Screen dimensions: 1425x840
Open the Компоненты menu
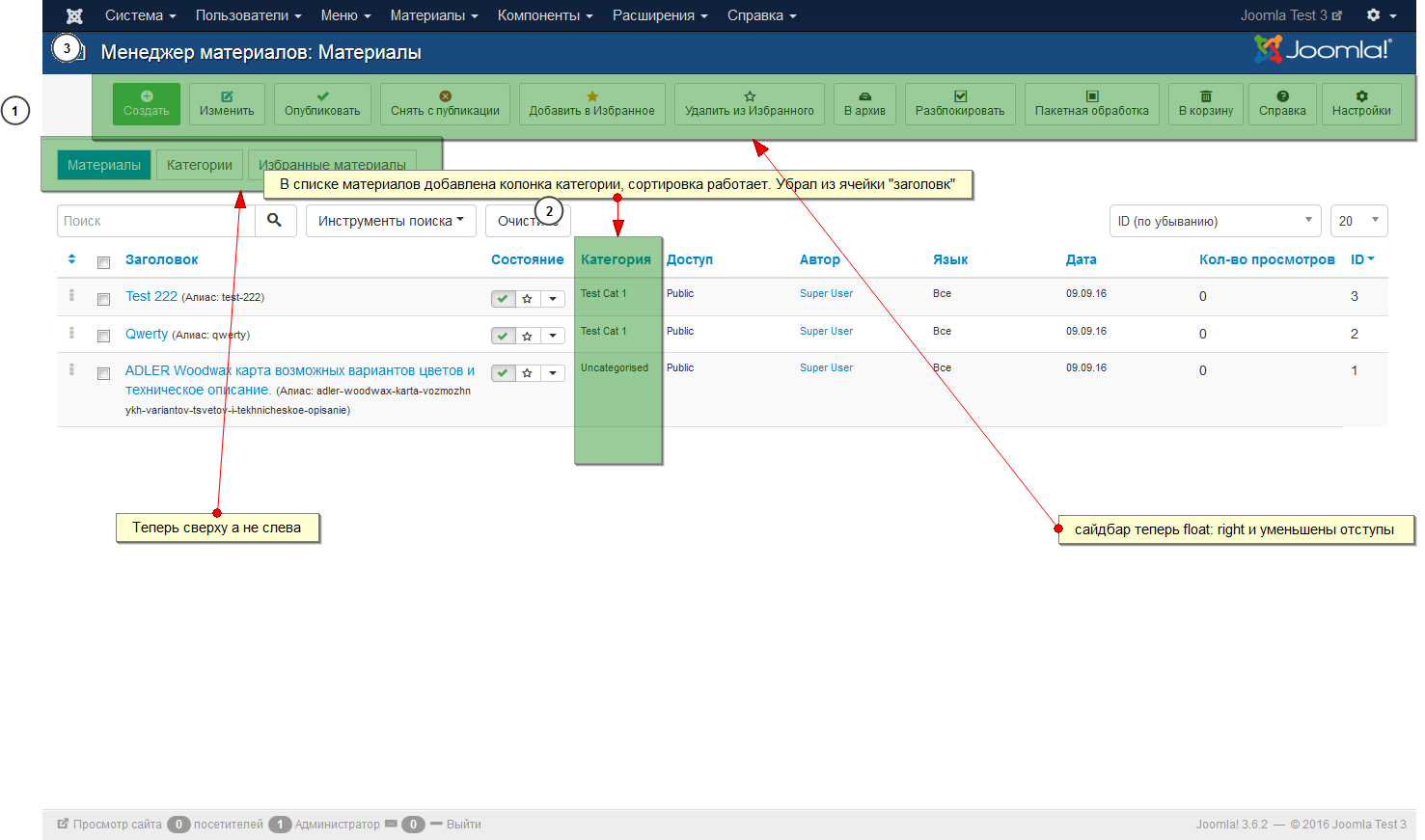point(544,15)
